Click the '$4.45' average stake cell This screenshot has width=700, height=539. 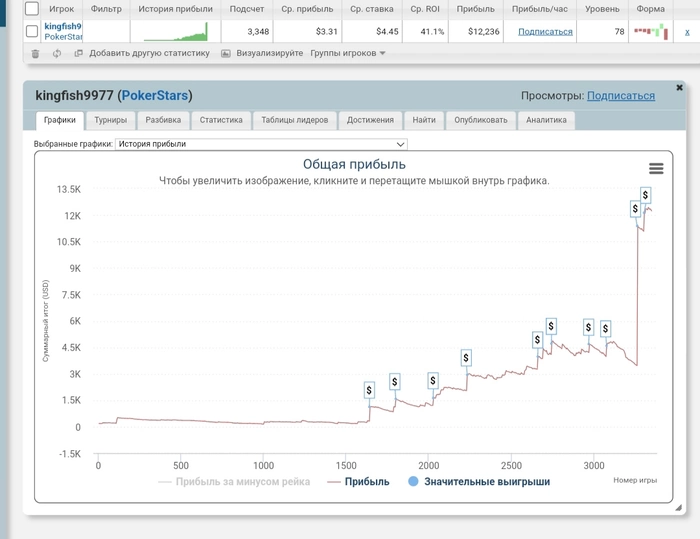tap(387, 32)
